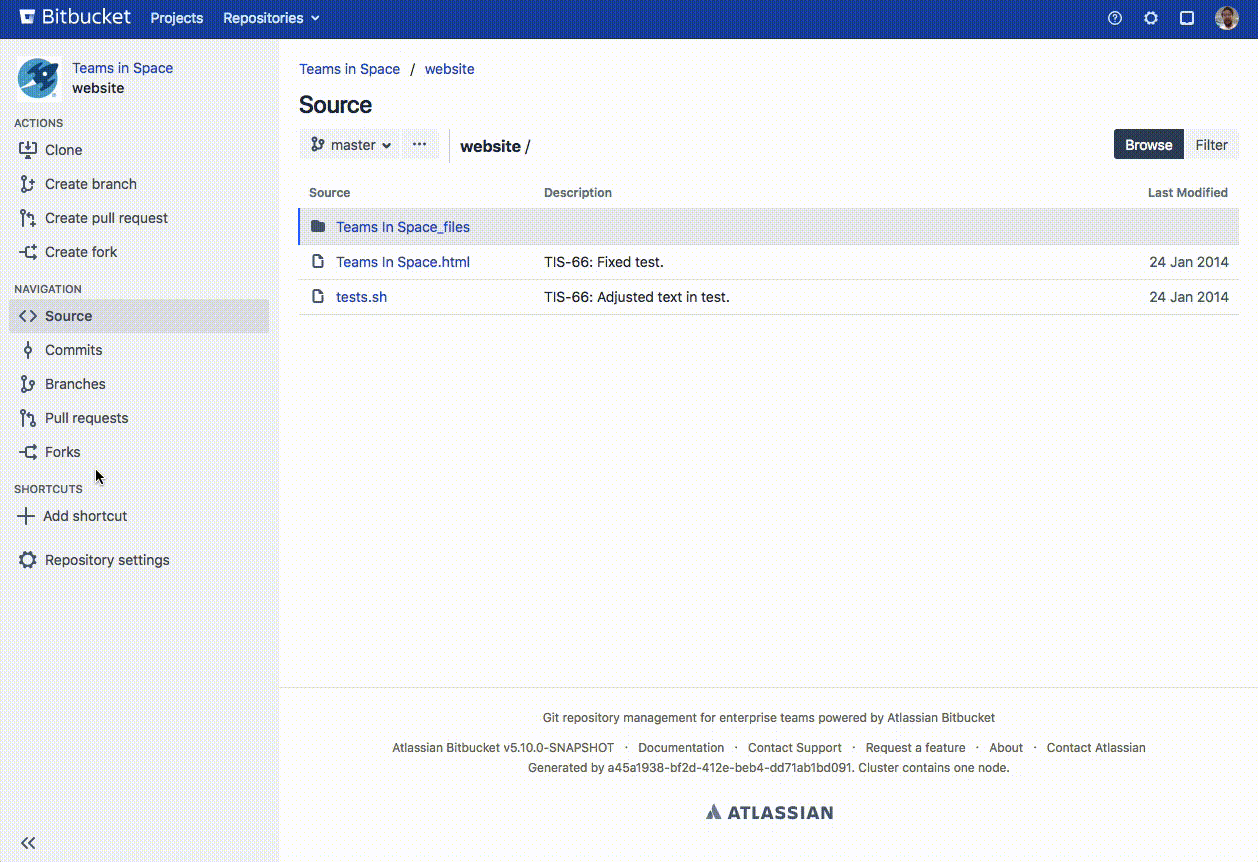Image resolution: width=1258 pixels, height=862 pixels.
Task: Open the Source navigation item
Action: point(70,316)
